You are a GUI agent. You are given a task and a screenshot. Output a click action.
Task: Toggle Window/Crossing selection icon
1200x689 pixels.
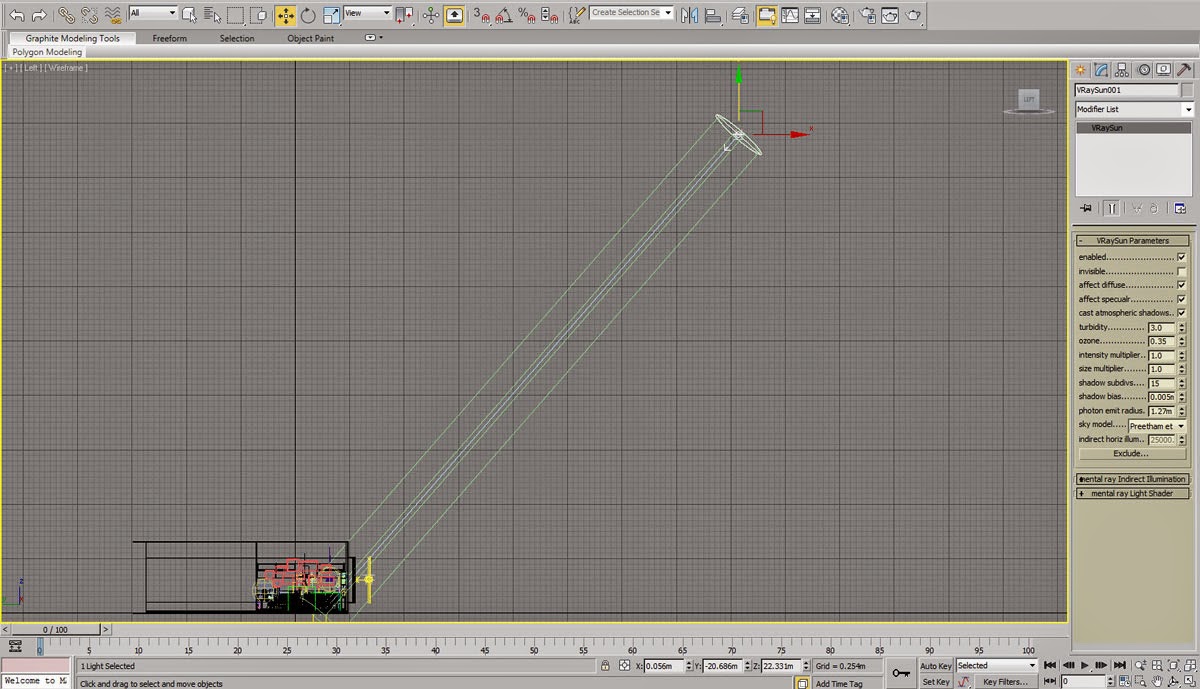click(x=258, y=14)
